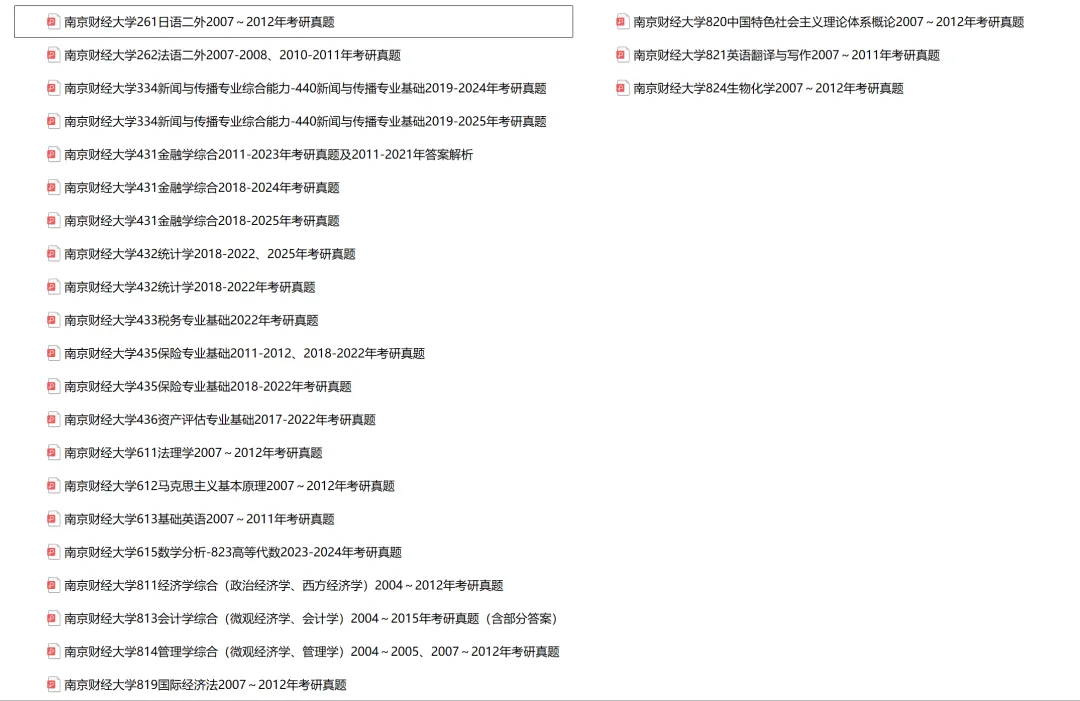This screenshot has height=701, width=1080.
Task: Select file name 南京财经大学261日语二外2007～2012年考研真题
Action: [x=199, y=22]
